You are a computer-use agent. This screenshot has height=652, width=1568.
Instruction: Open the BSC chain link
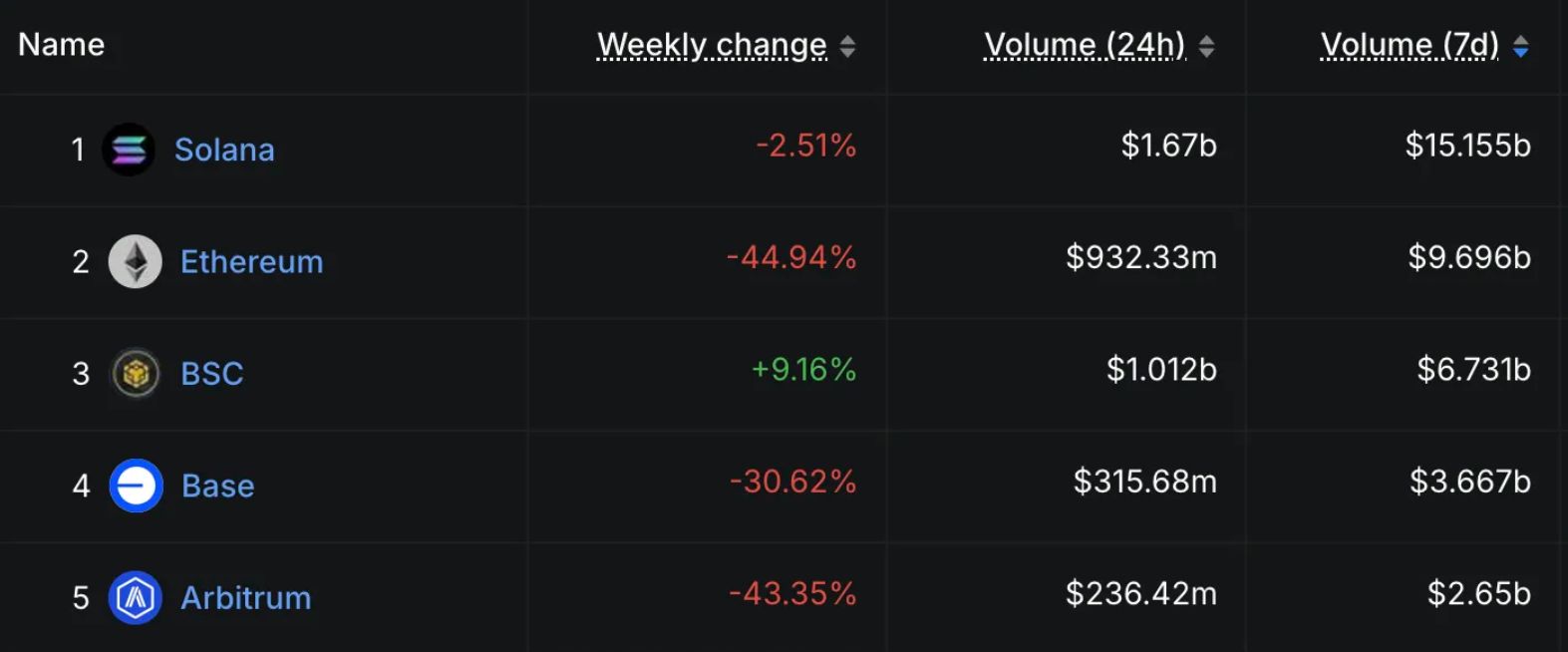211,374
